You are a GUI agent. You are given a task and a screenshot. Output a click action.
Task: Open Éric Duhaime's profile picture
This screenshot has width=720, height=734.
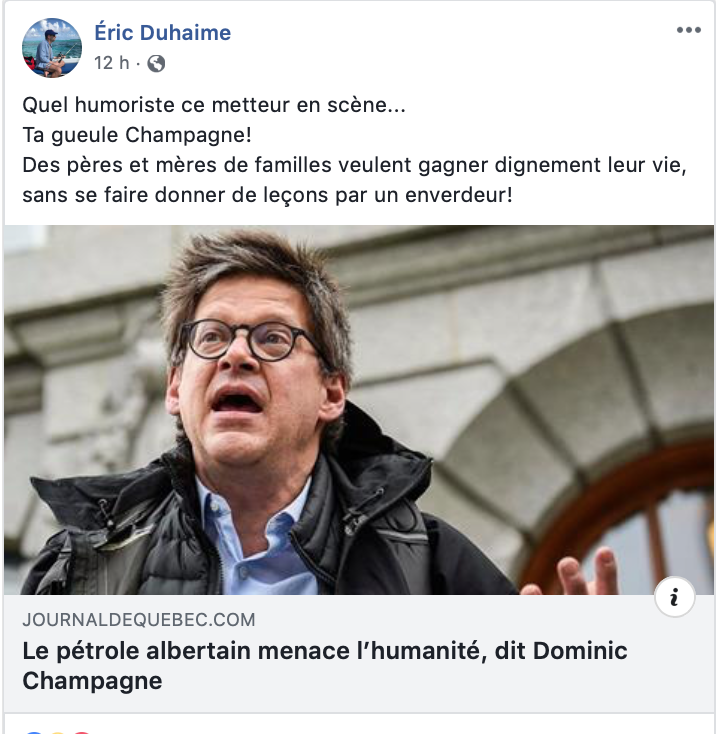pyautogui.click(x=52, y=48)
